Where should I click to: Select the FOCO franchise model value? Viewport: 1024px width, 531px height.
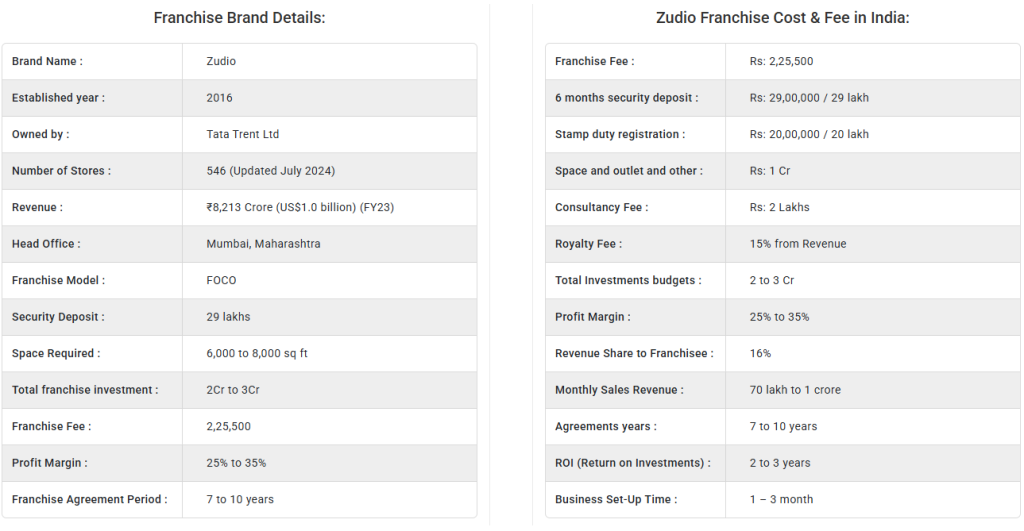[221, 280]
